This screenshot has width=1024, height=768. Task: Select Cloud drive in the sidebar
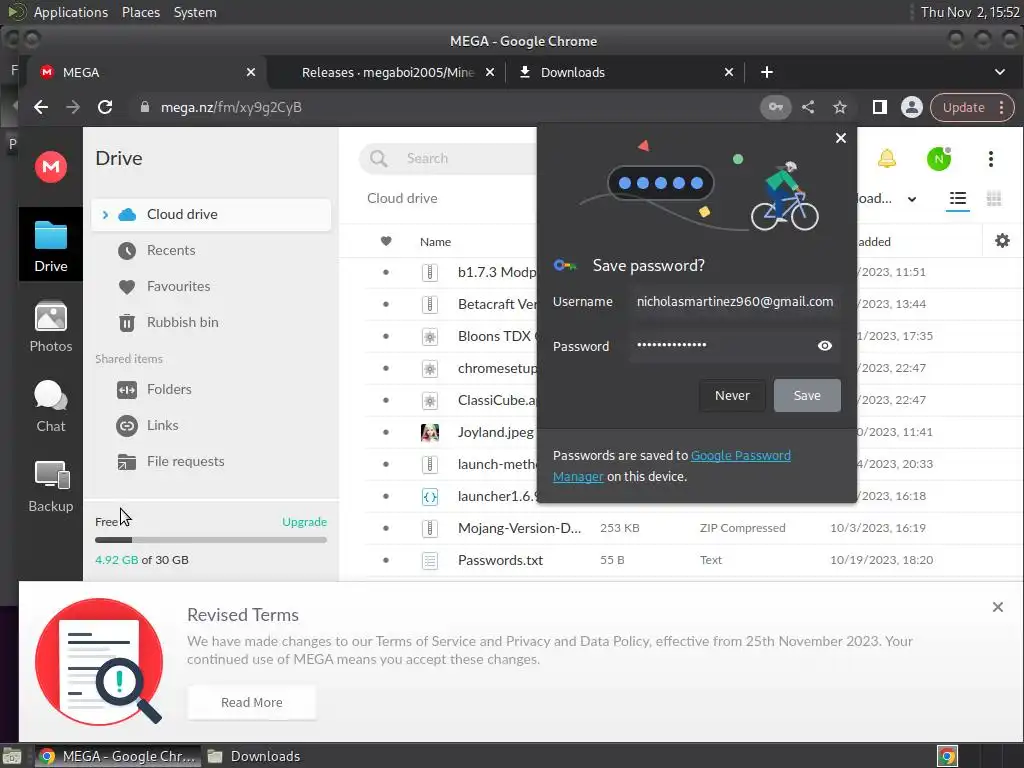(211, 214)
